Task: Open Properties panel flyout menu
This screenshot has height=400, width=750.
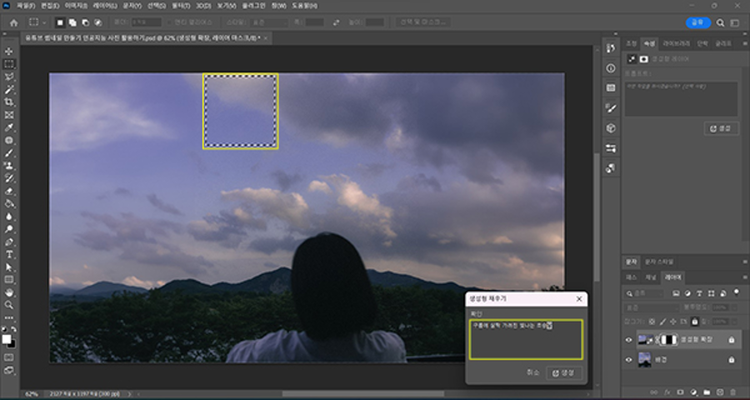Action: point(745,44)
